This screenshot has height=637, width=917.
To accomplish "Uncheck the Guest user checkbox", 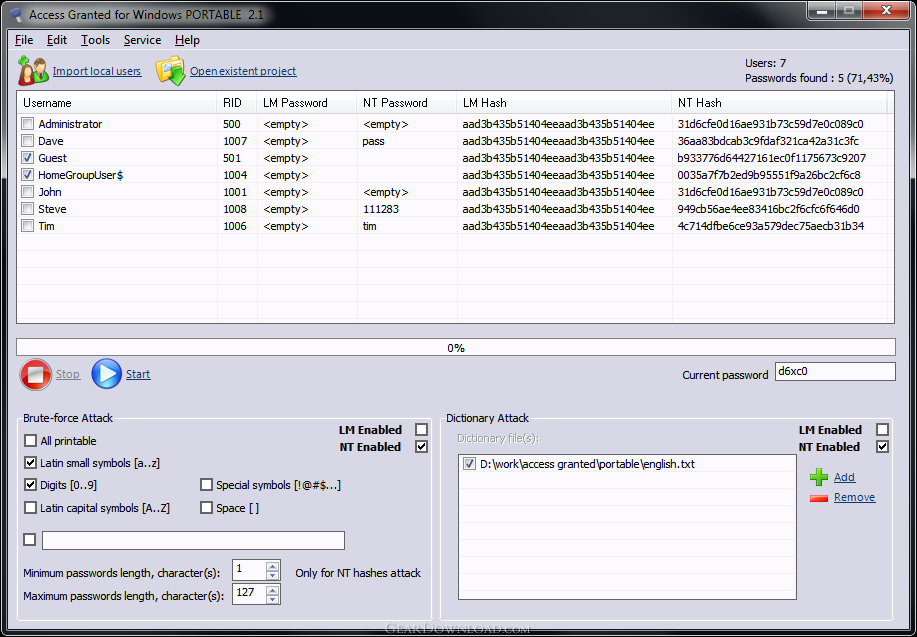I will click(27, 158).
